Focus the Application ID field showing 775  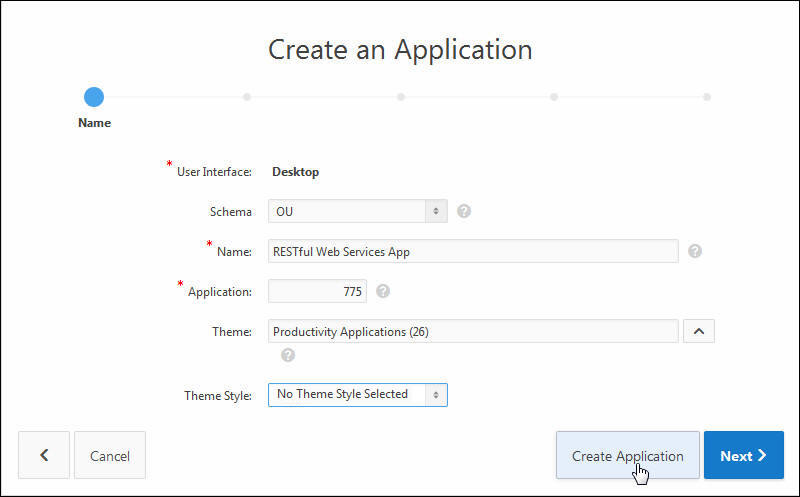point(318,291)
